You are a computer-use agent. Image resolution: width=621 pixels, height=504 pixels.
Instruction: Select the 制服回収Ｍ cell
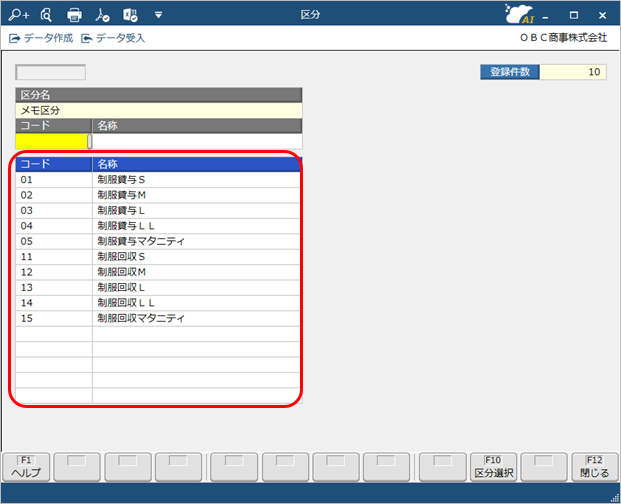coord(196,272)
